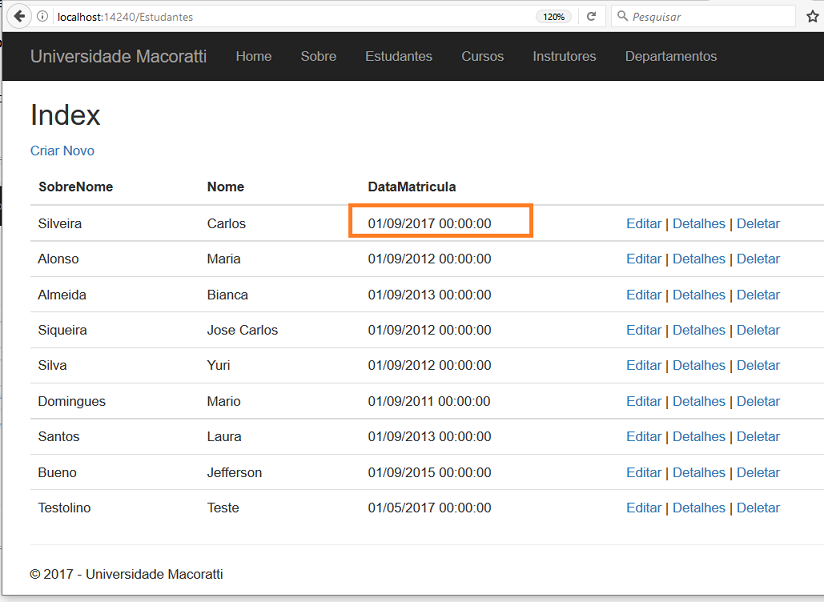The image size is (824, 602).
Task: Open the site information icon
Action: coord(43,16)
